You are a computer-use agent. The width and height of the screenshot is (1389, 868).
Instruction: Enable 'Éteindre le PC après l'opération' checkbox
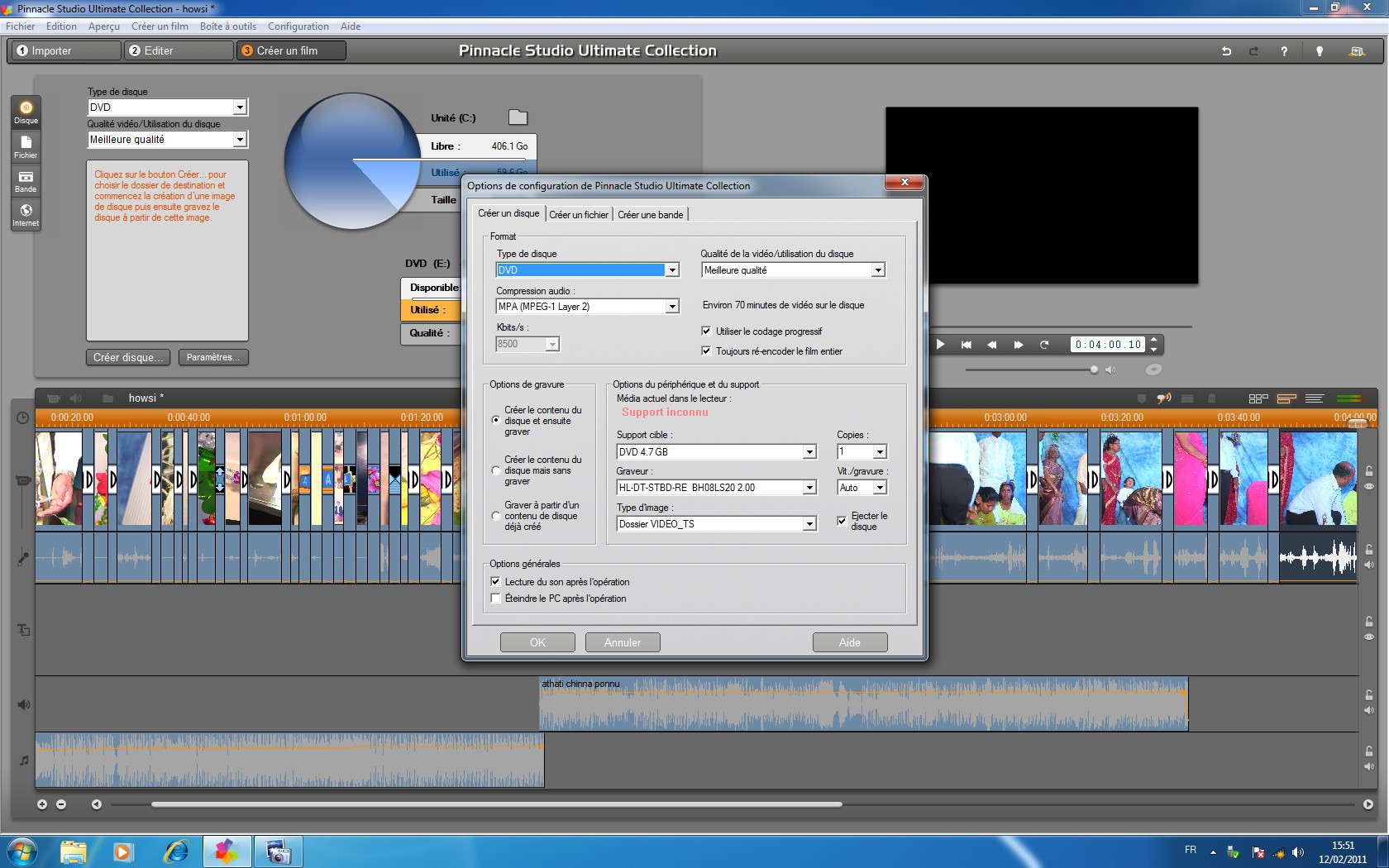[x=495, y=598]
